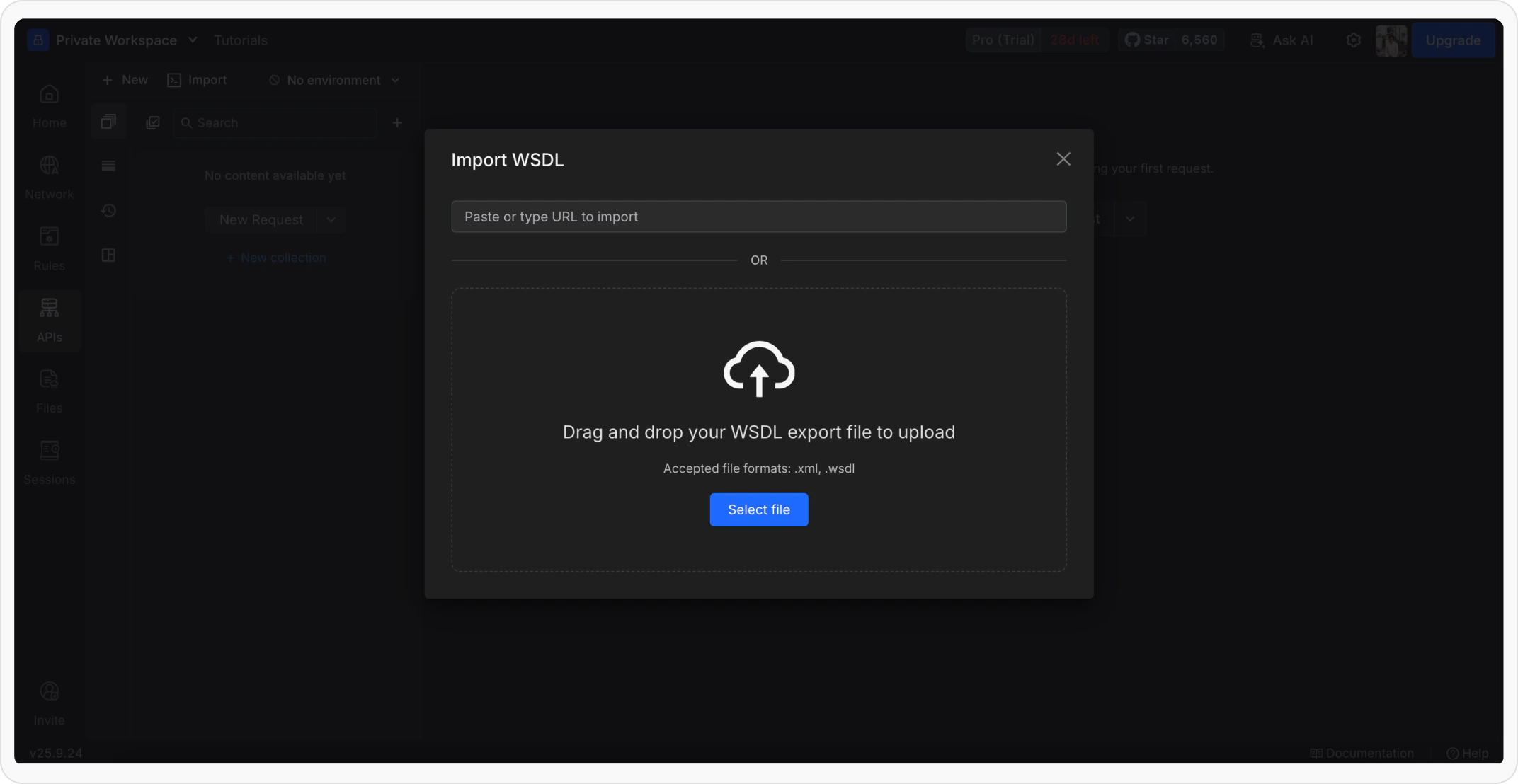This screenshot has width=1518, height=784.
Task: Go to Rules in sidebar
Action: click(49, 249)
